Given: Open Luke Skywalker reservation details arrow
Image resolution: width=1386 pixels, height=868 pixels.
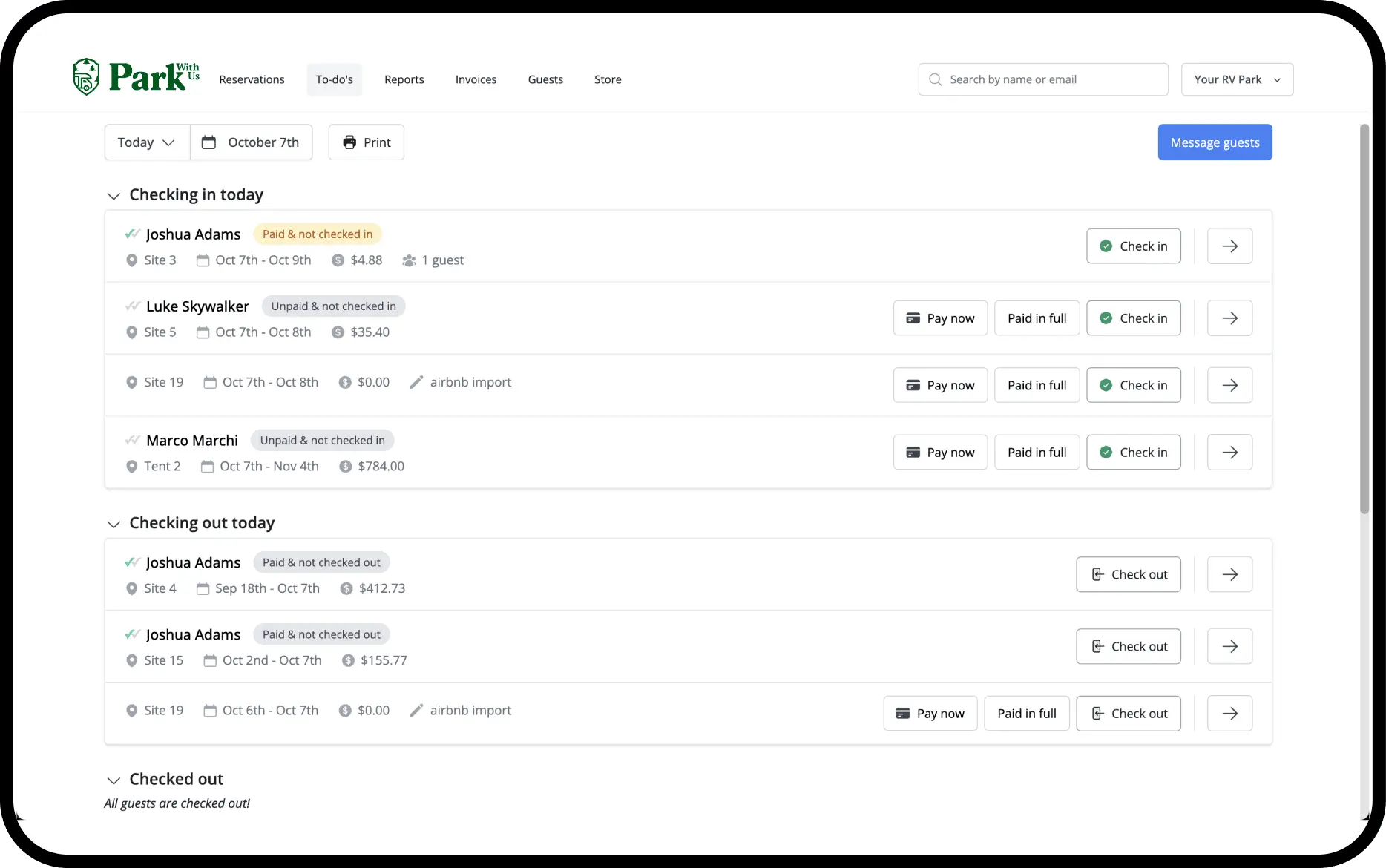Looking at the screenshot, I should pos(1229,318).
